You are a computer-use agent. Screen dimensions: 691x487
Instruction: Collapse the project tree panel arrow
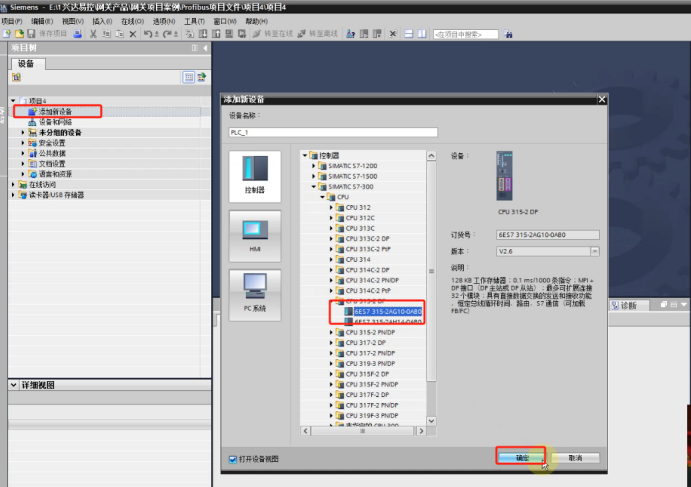pyautogui.click(x=205, y=48)
